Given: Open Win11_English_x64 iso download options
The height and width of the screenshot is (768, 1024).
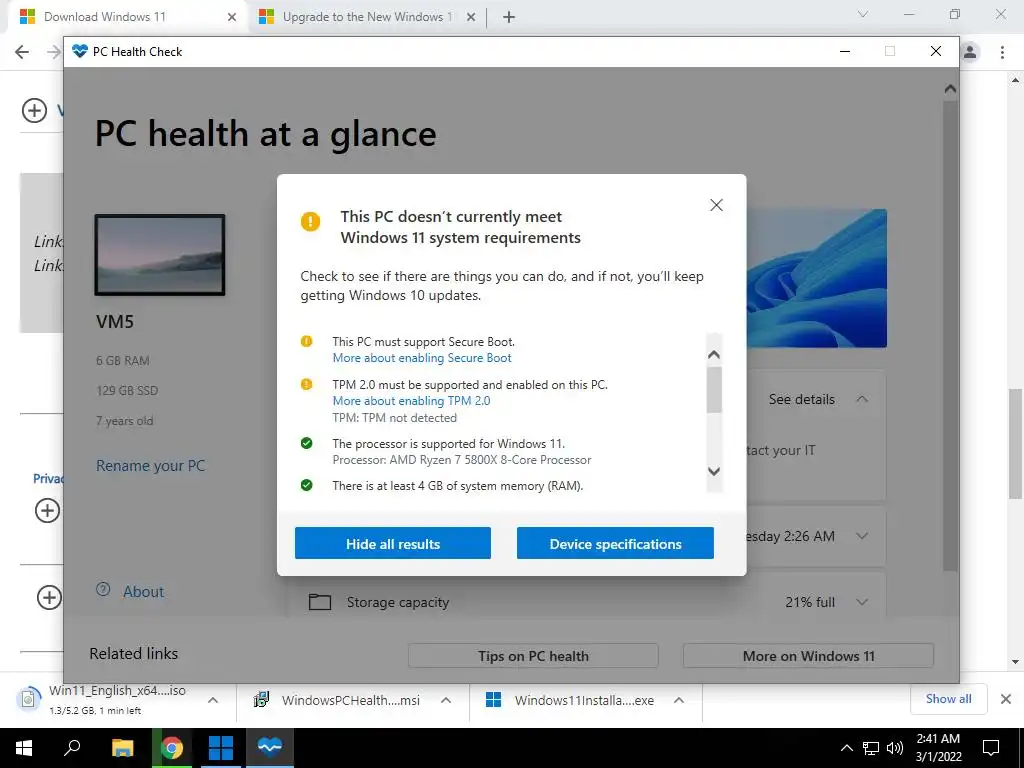Looking at the screenshot, I should (x=213, y=700).
